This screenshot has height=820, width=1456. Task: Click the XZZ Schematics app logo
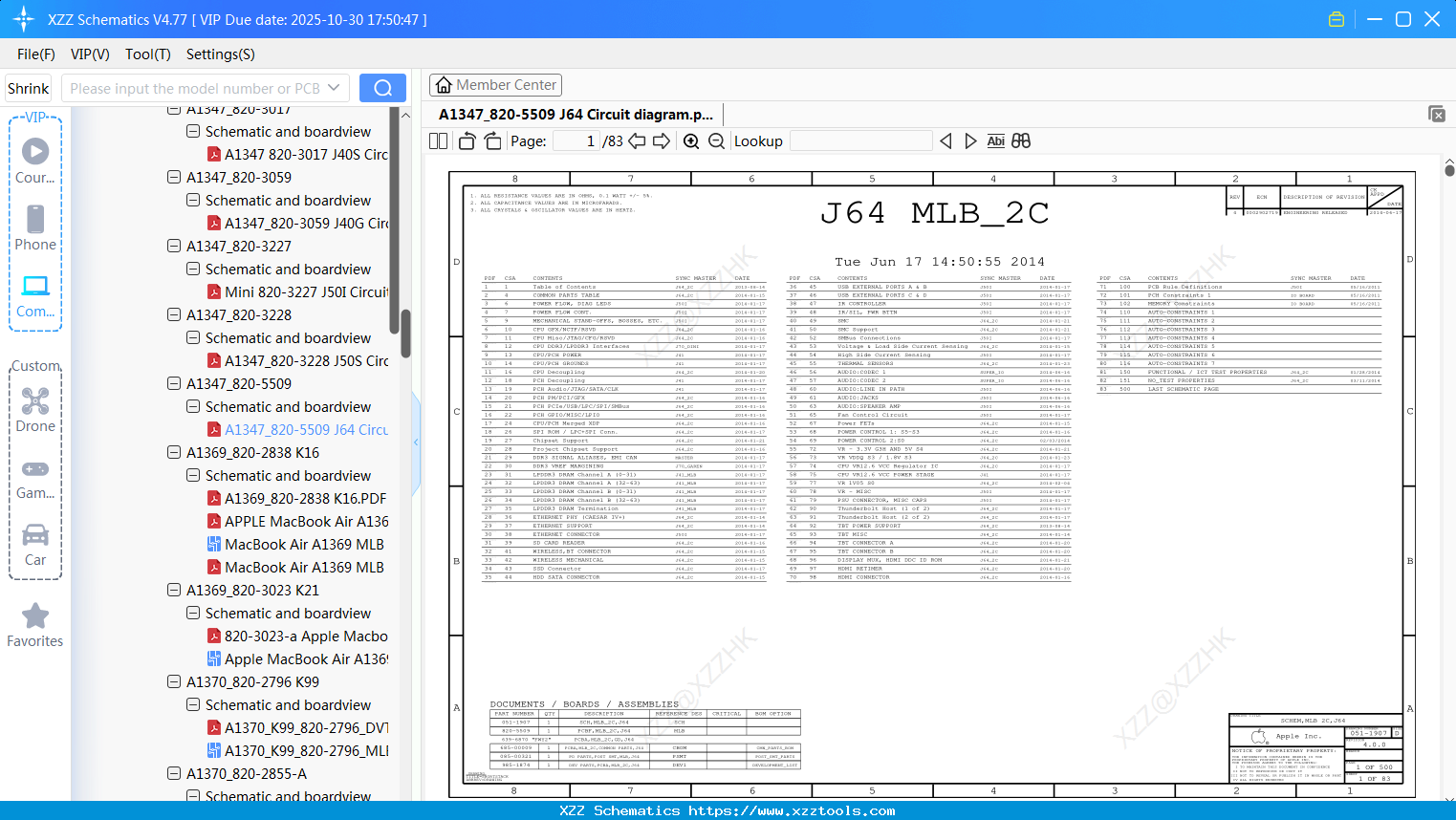pyautogui.click(x=24, y=19)
